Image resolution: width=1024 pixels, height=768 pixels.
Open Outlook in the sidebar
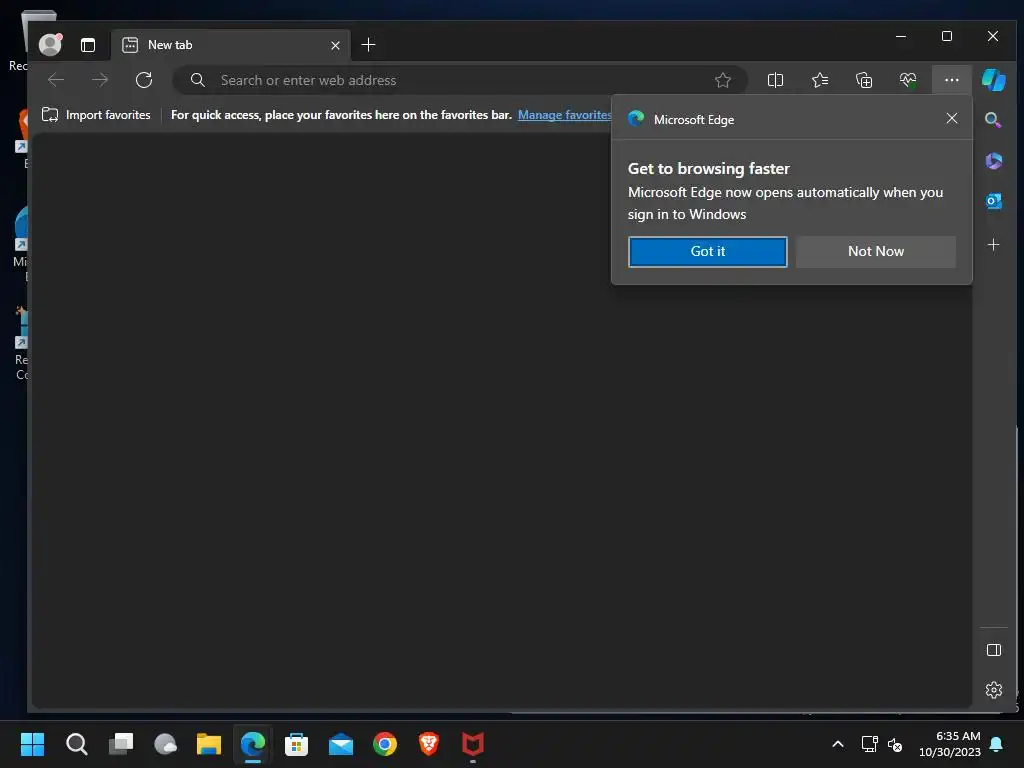(x=993, y=201)
